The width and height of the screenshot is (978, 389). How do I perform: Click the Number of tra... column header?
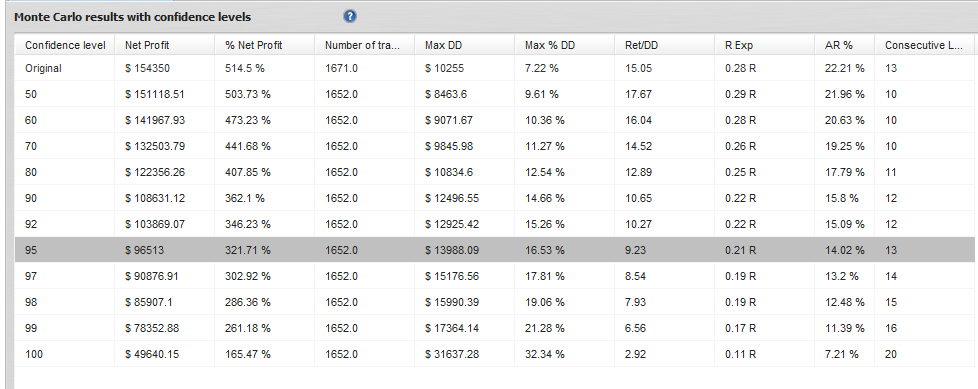pyautogui.click(x=364, y=45)
